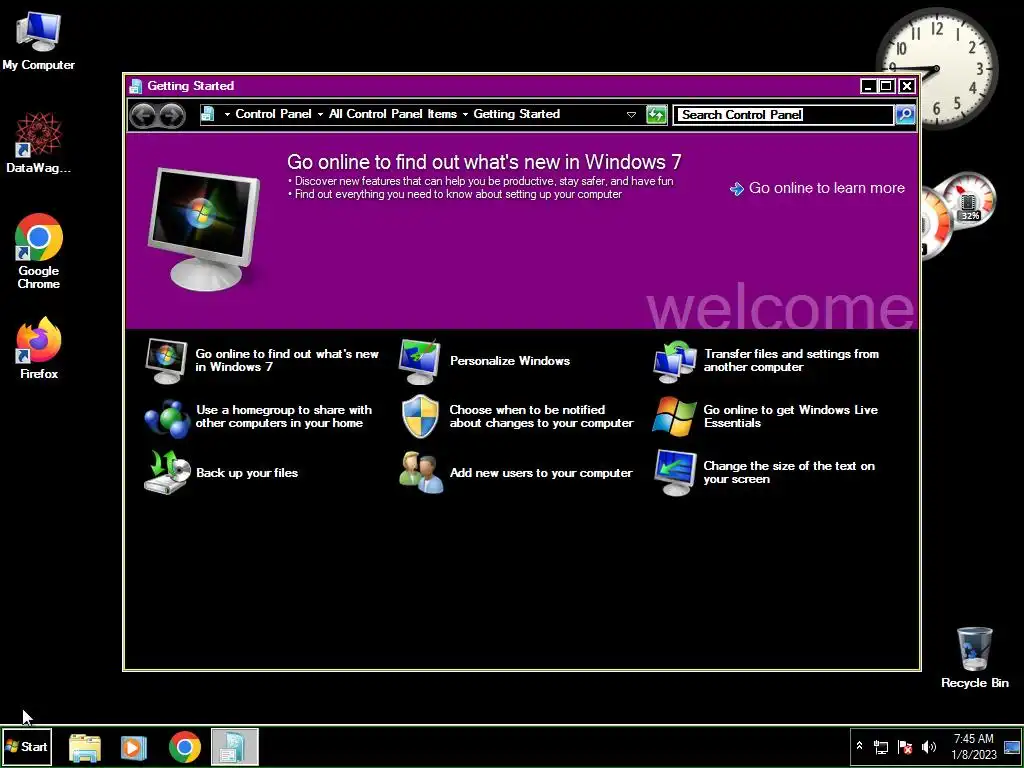The image size is (1024, 768).
Task: Click the taskbar clock showing 7:45 AM
Action: pos(974,747)
